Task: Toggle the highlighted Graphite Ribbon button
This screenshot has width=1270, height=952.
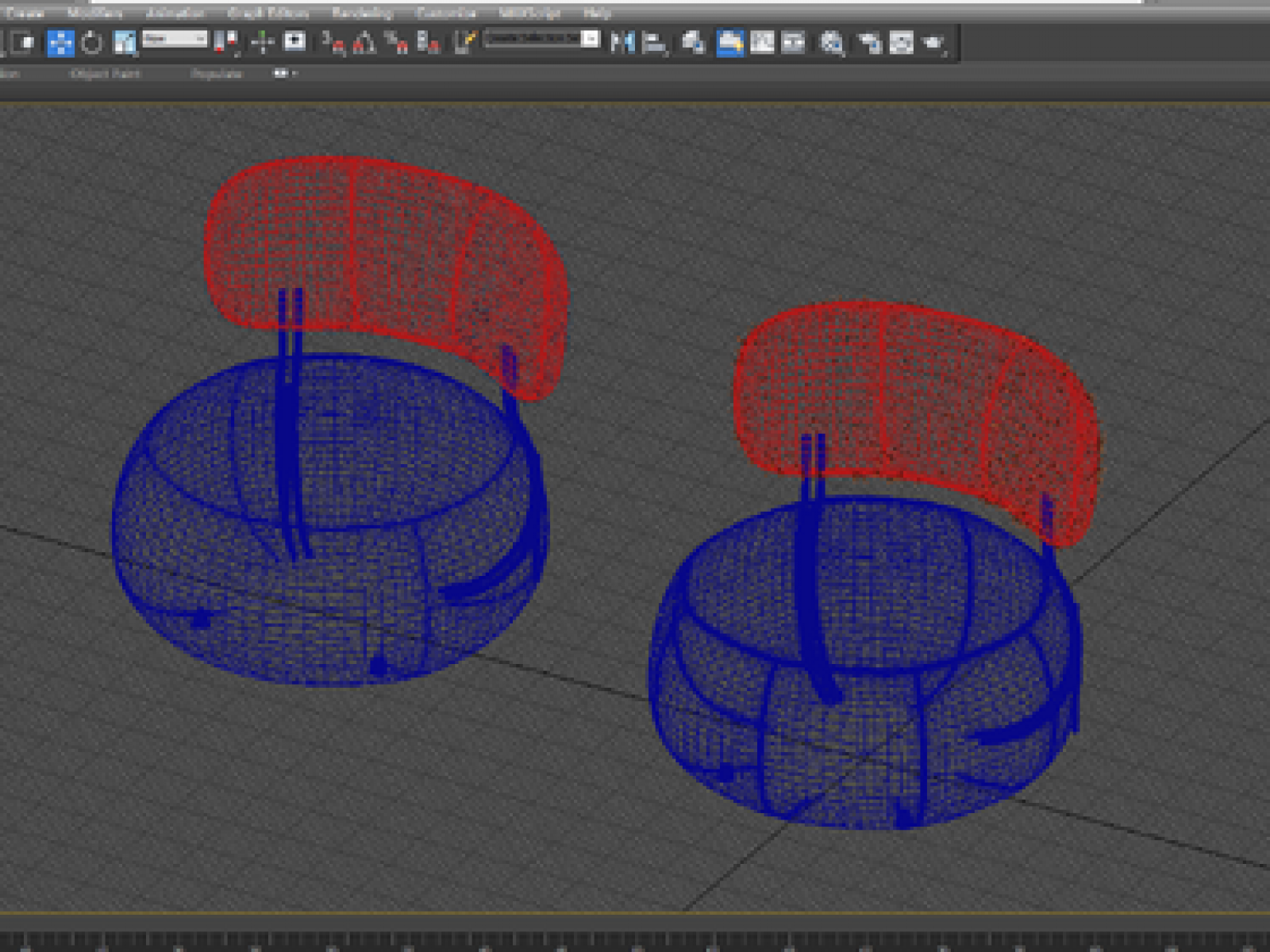Action: click(730, 43)
